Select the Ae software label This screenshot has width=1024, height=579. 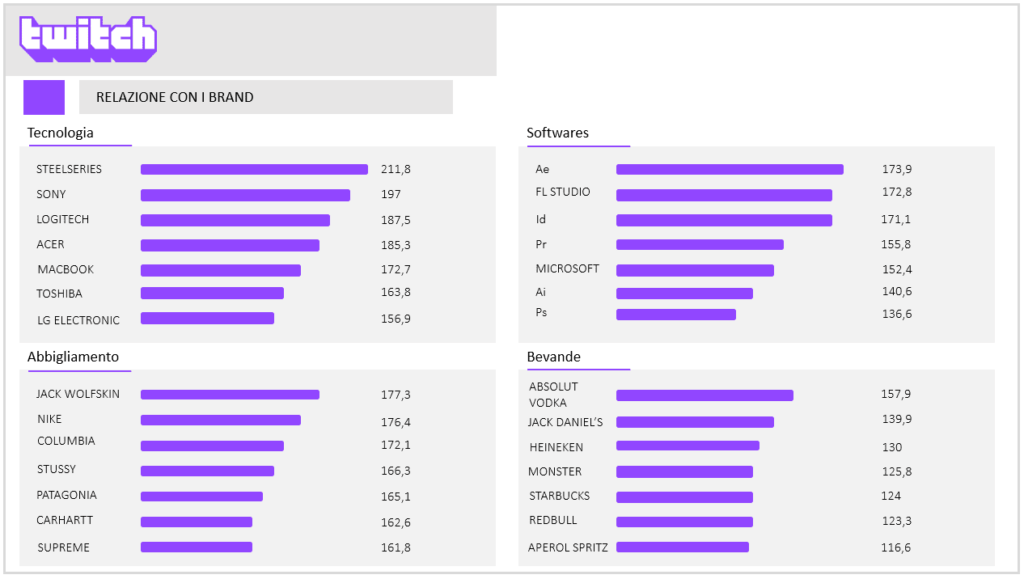tap(543, 169)
